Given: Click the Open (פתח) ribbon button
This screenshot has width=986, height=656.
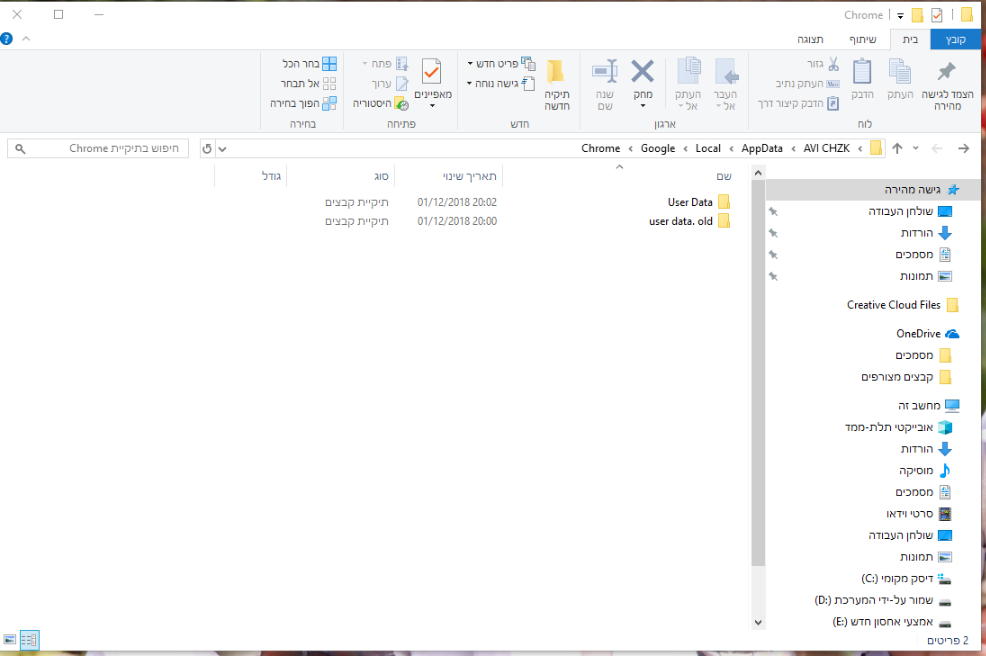Looking at the screenshot, I should 385,64.
